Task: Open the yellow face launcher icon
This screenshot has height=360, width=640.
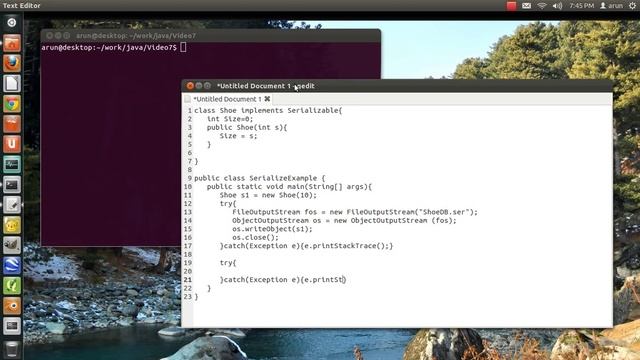Action: pos(12,225)
